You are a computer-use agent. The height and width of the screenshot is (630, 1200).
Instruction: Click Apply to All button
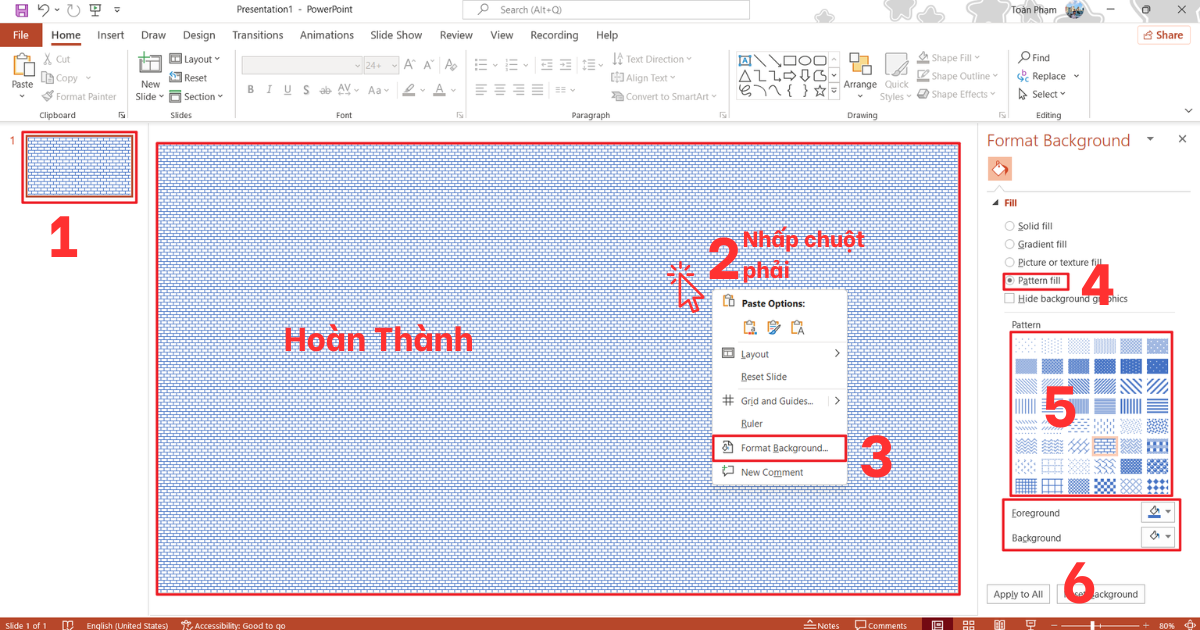(x=1018, y=594)
